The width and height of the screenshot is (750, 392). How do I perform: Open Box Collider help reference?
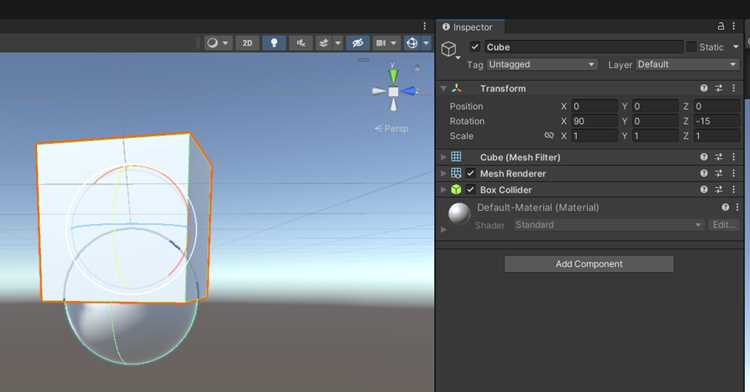[x=704, y=189]
